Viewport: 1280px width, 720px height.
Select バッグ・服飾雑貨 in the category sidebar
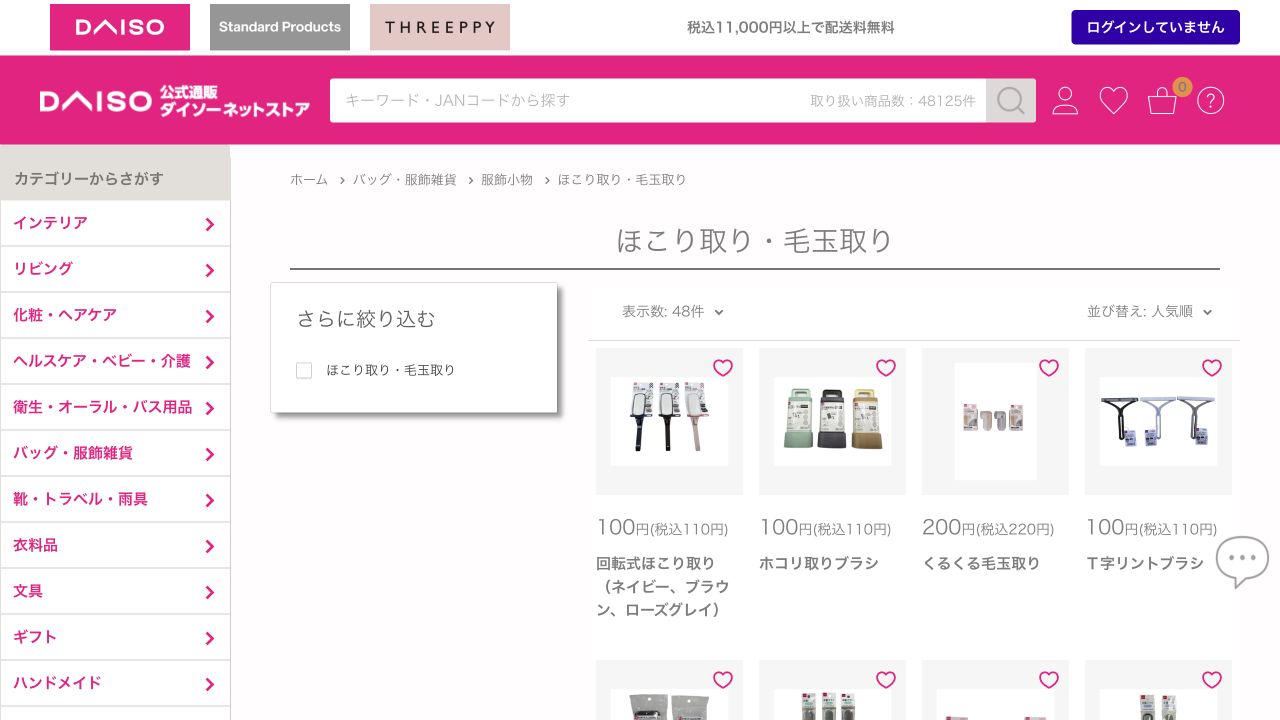pyautogui.click(x=115, y=453)
